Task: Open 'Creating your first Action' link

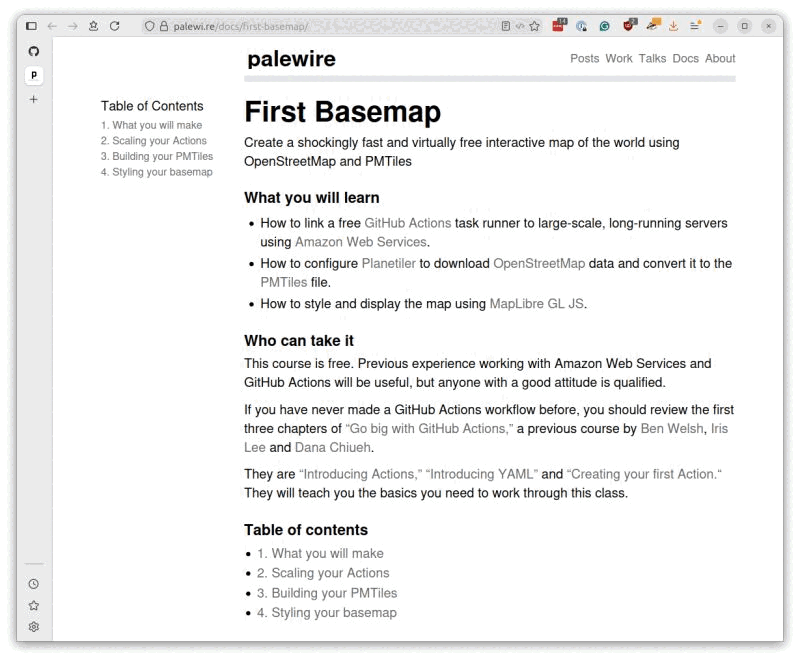Action: pos(644,474)
